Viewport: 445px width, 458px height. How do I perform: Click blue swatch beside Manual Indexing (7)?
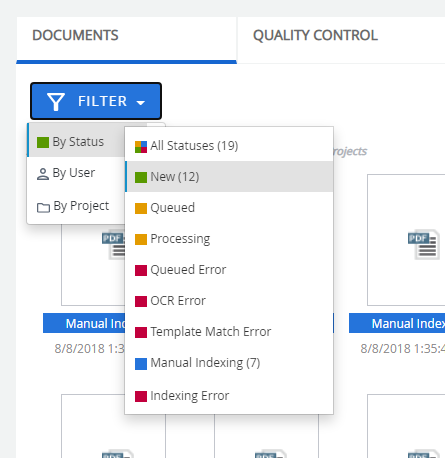point(141,364)
